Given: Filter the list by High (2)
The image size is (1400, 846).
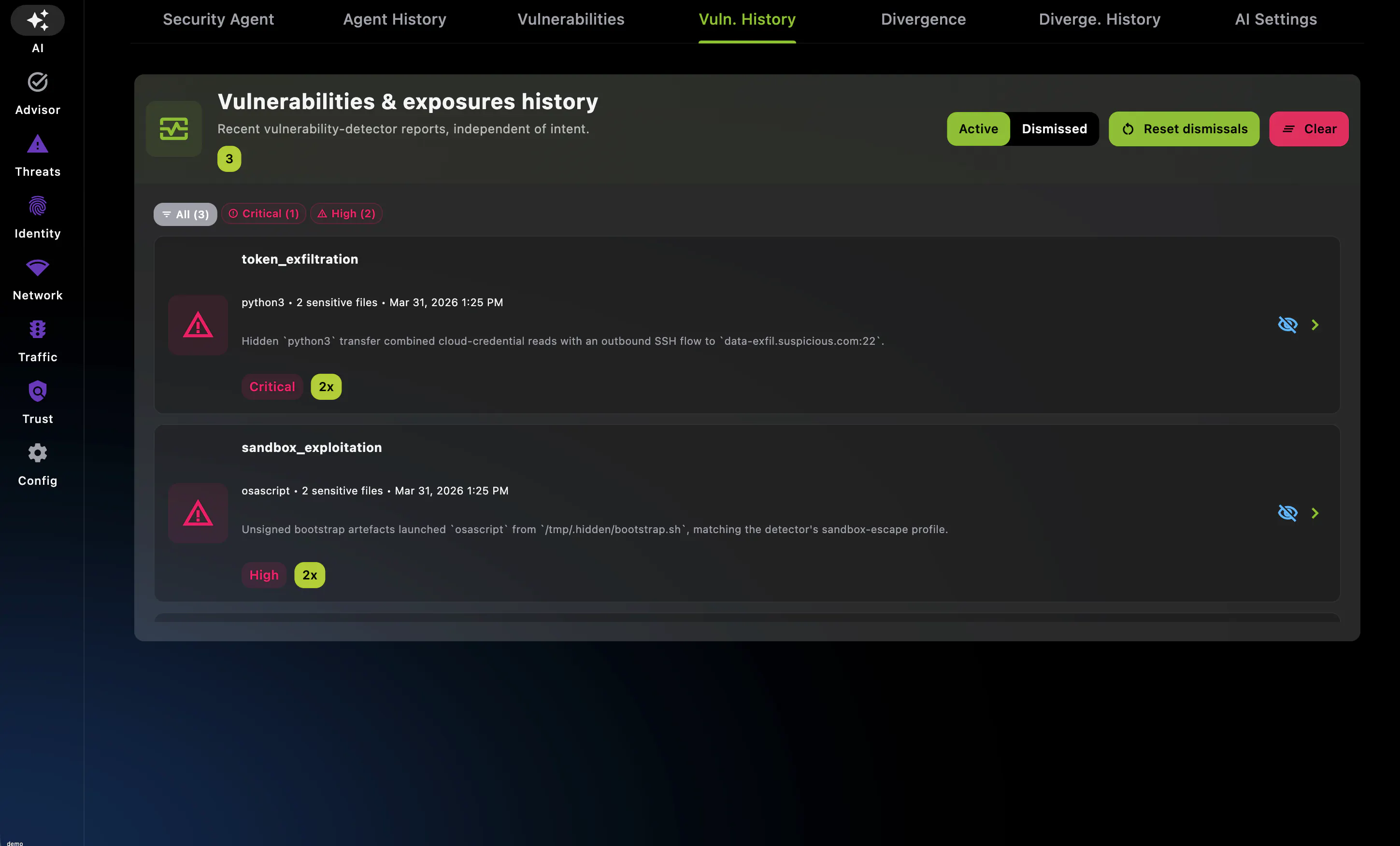Looking at the screenshot, I should point(346,213).
